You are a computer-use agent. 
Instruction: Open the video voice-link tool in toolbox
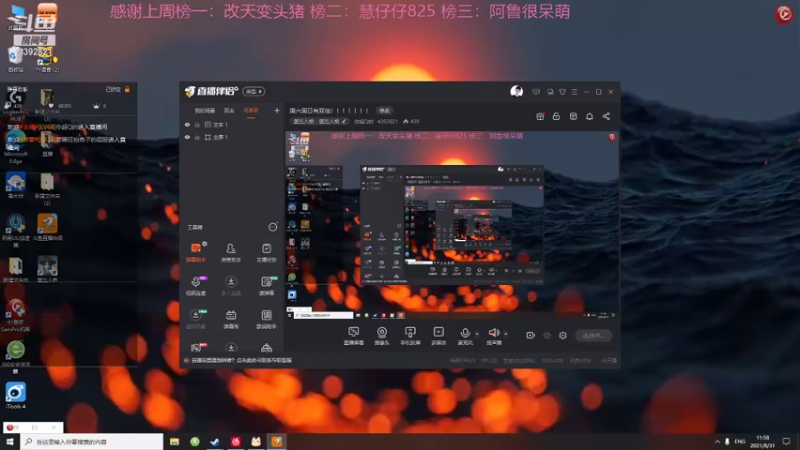pos(196,286)
